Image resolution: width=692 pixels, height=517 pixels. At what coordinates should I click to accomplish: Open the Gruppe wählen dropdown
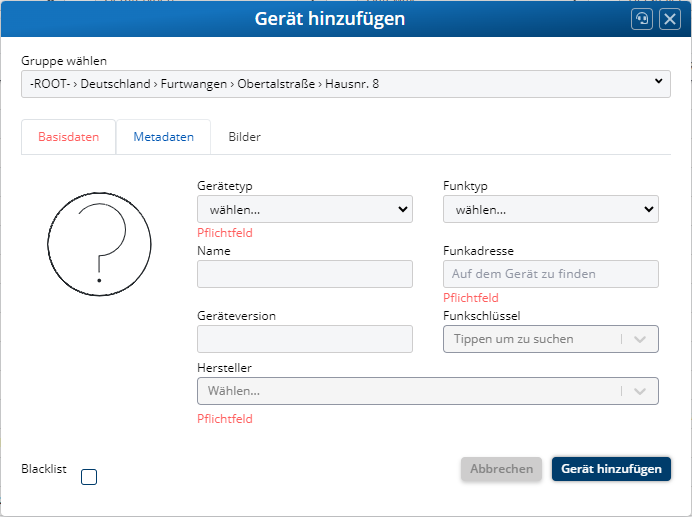[345, 84]
